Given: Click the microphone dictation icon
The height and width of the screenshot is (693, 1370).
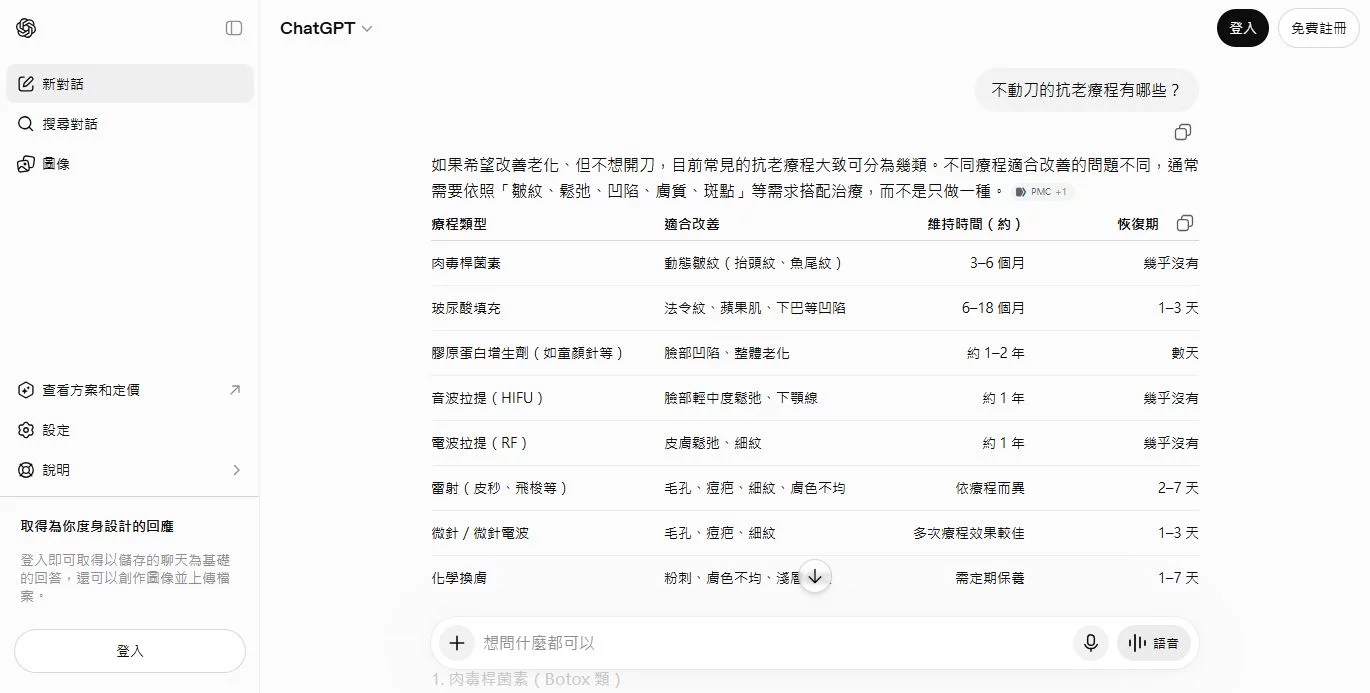Looking at the screenshot, I should tap(1091, 643).
